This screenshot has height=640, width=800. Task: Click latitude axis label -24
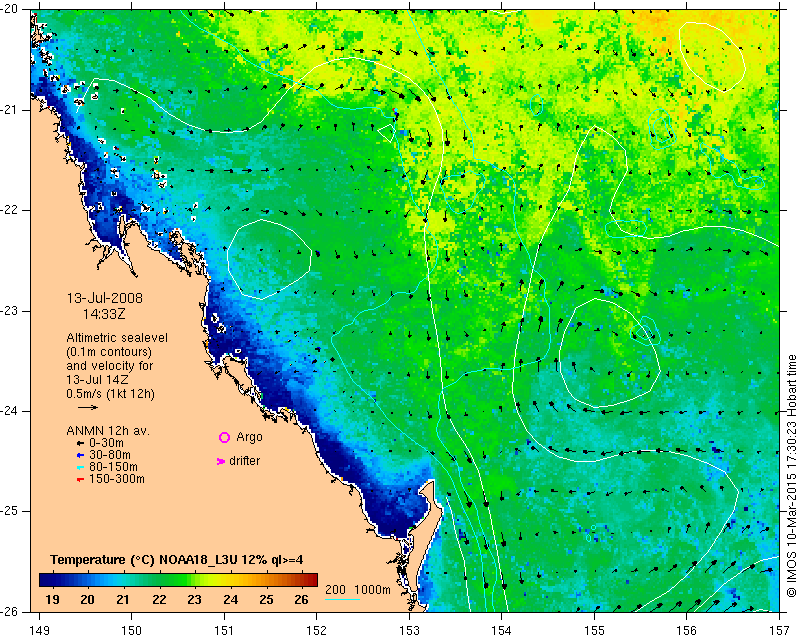pos(10,411)
